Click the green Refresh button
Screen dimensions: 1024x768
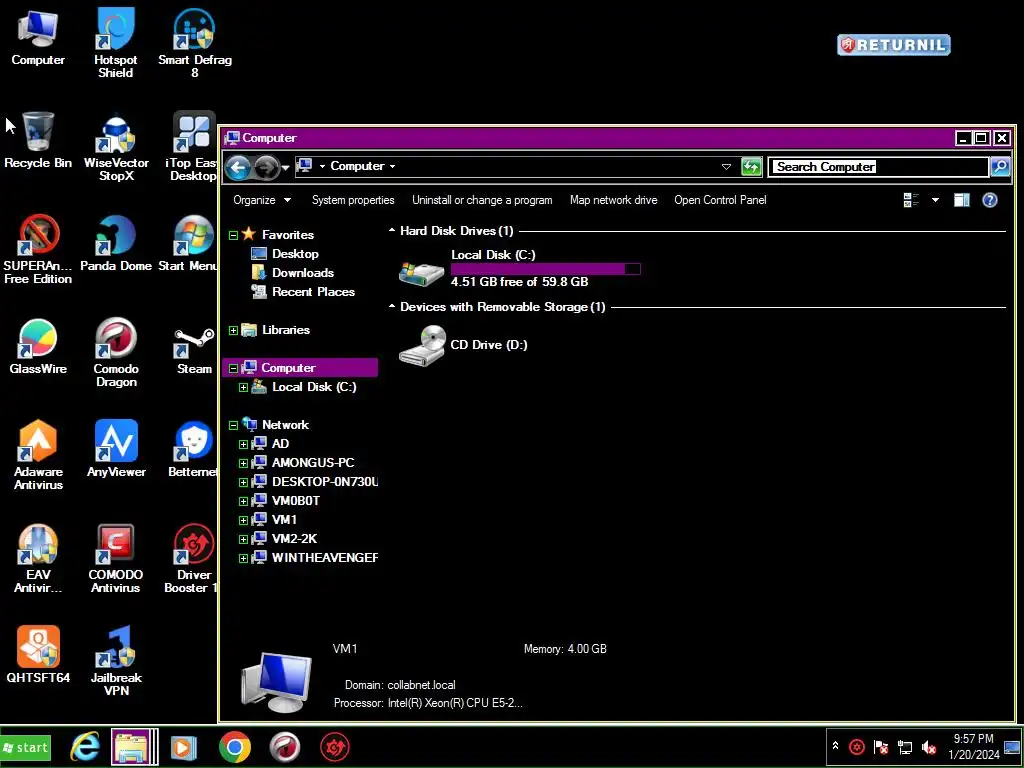tap(752, 167)
